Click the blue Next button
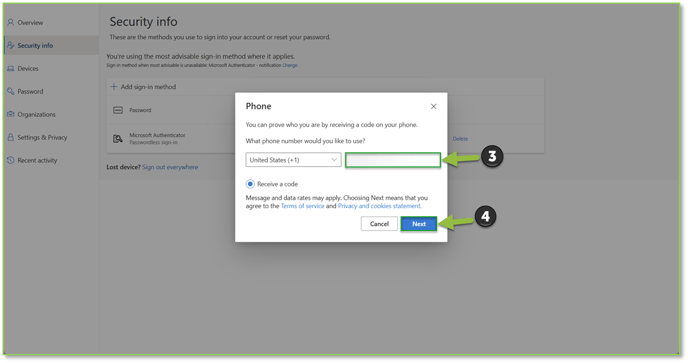Viewport: 688px width, 363px height. point(419,223)
